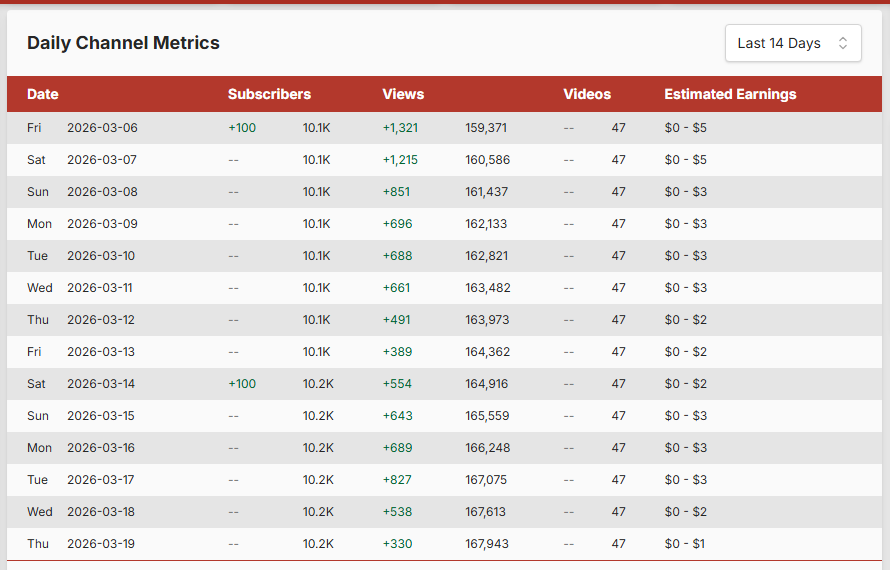
Task: Click the +554 views change
Action: [x=397, y=384]
